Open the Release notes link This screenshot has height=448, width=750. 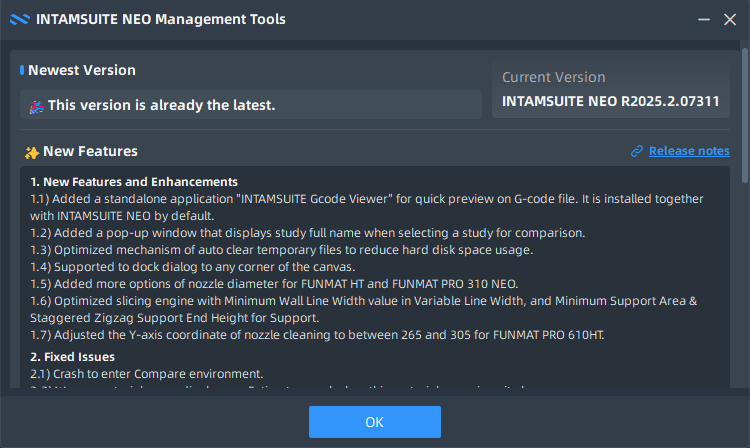[689, 151]
